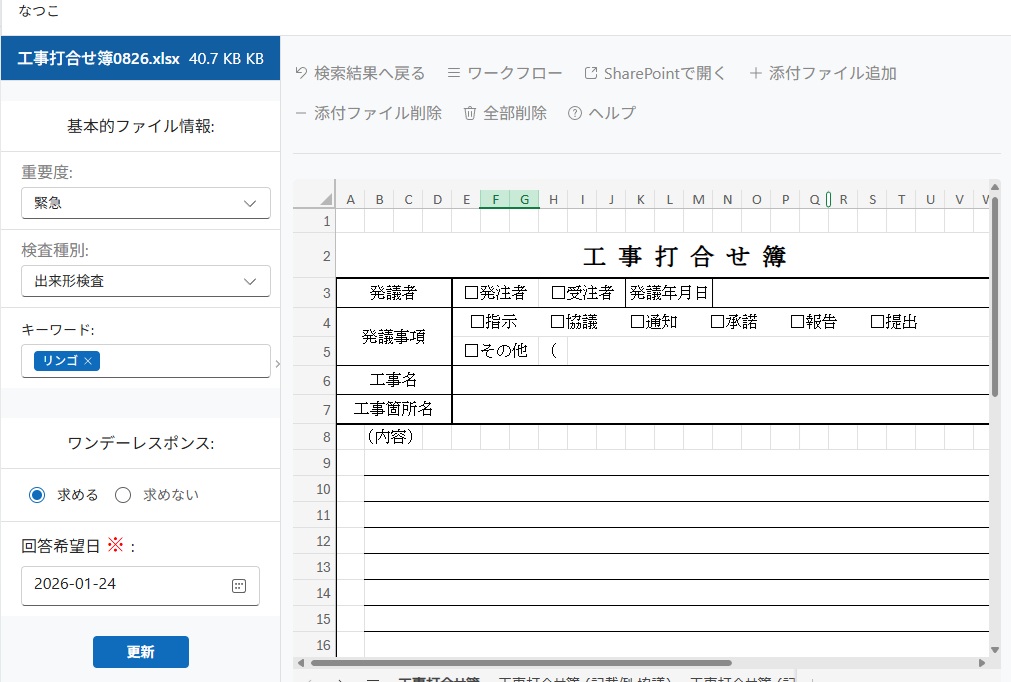Click the 回答希望日 date input field
Viewport: 1011px width, 682px height.
[125, 585]
